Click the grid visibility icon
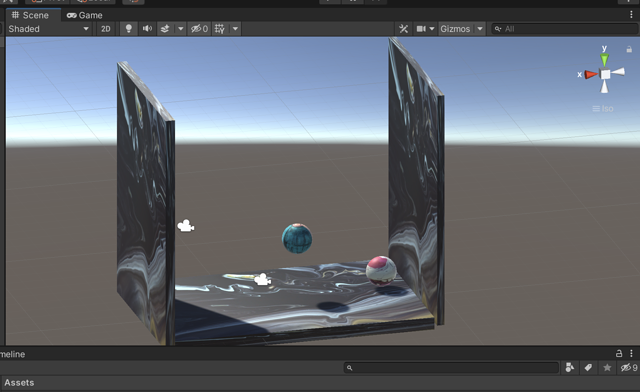This screenshot has height=392, width=640. [220, 29]
